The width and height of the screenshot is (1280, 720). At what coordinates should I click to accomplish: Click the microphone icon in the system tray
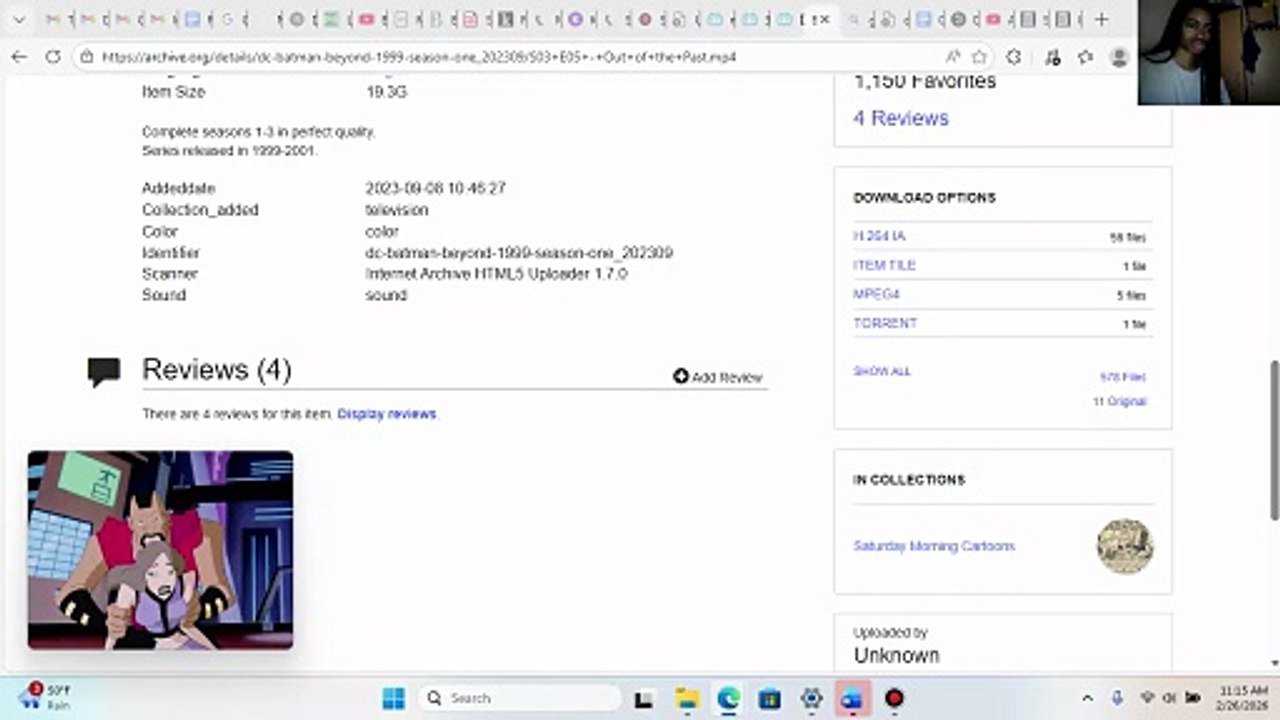1117,698
